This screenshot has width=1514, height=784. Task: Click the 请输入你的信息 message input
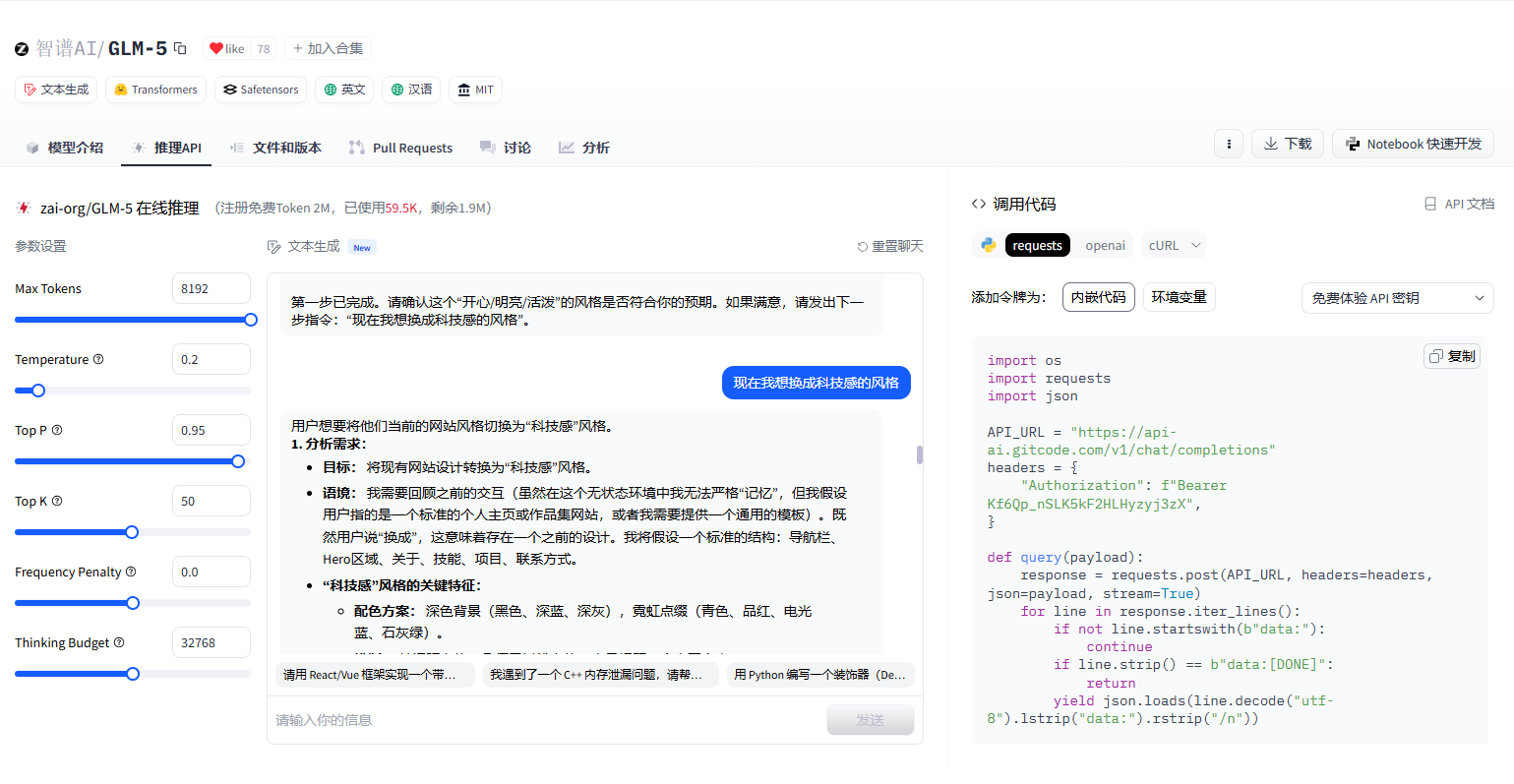(x=546, y=720)
